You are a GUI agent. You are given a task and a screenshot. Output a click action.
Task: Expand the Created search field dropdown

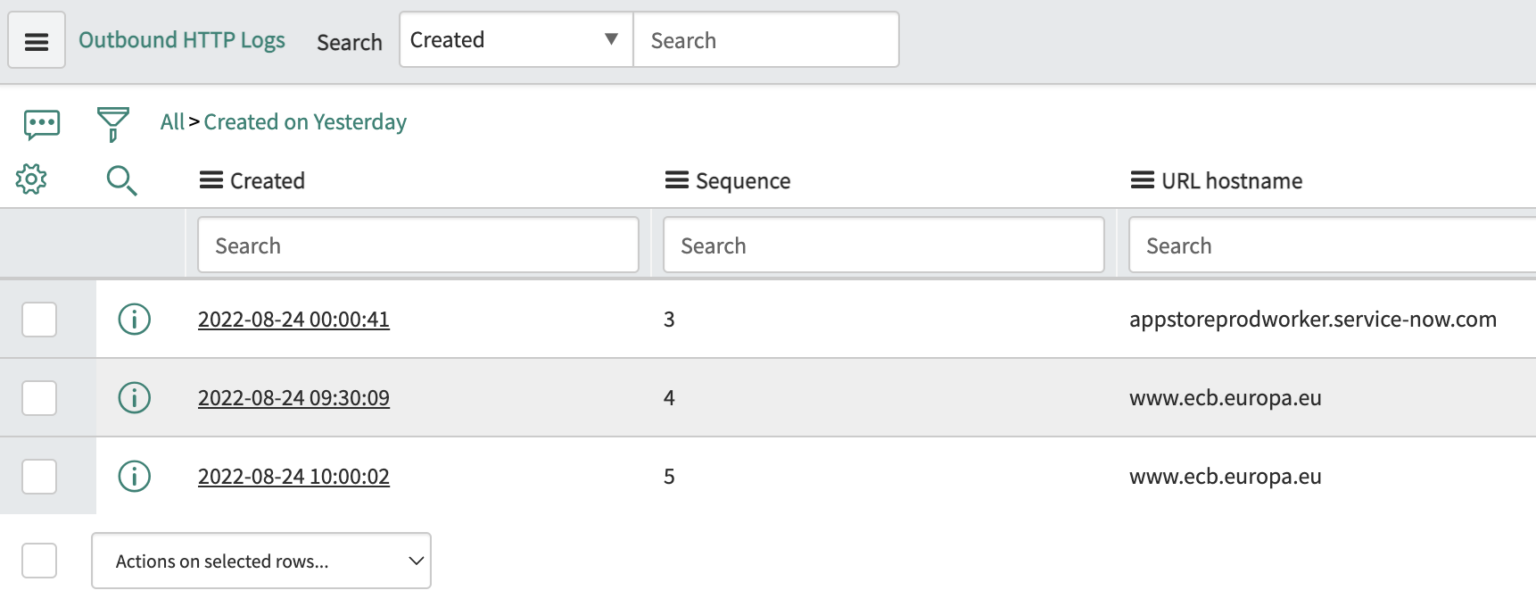(x=516, y=40)
